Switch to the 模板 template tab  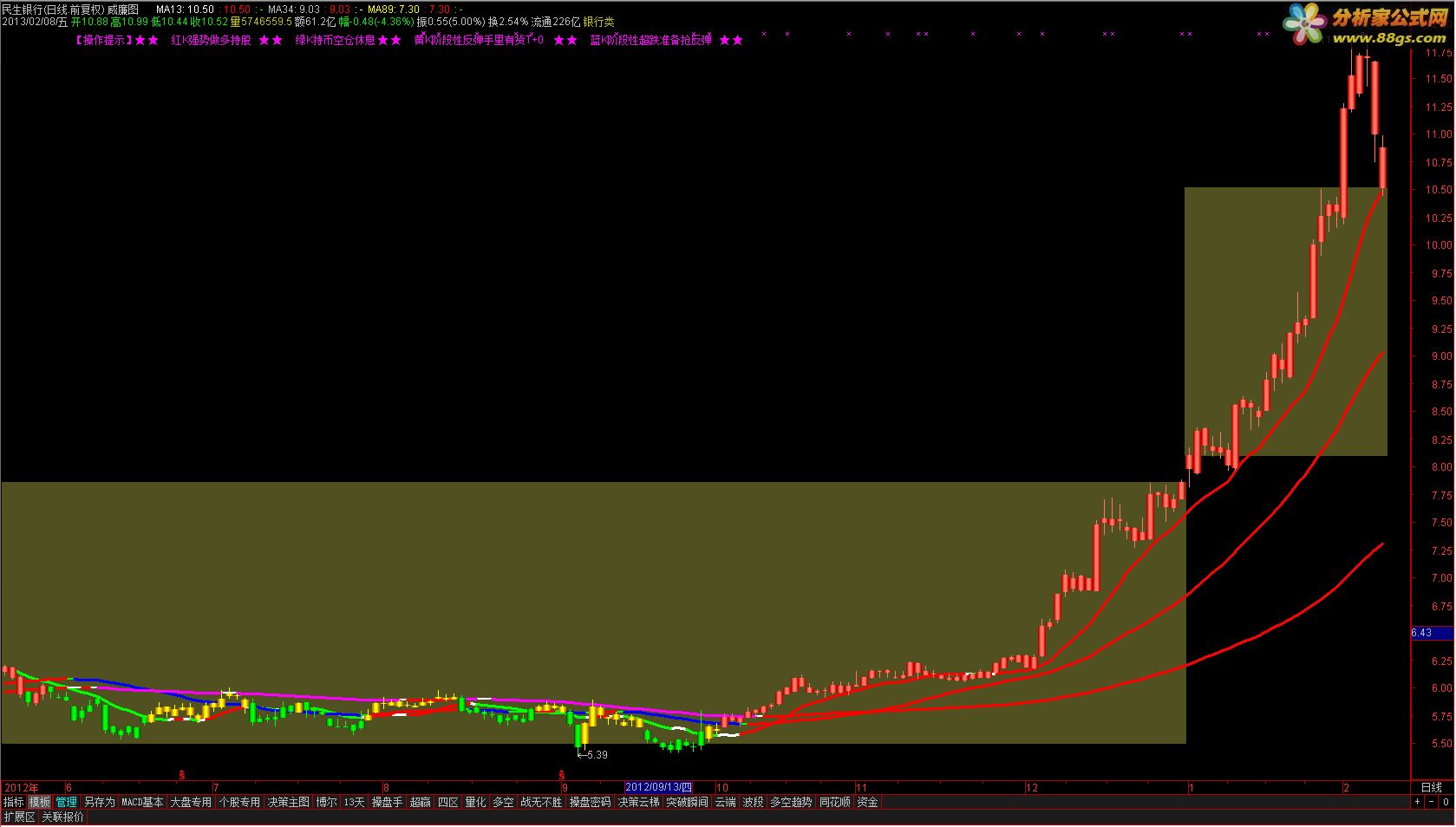(39, 802)
